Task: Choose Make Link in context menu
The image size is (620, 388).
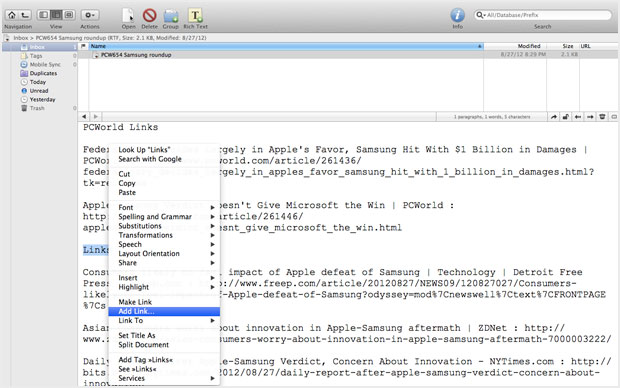Action: click(164, 302)
